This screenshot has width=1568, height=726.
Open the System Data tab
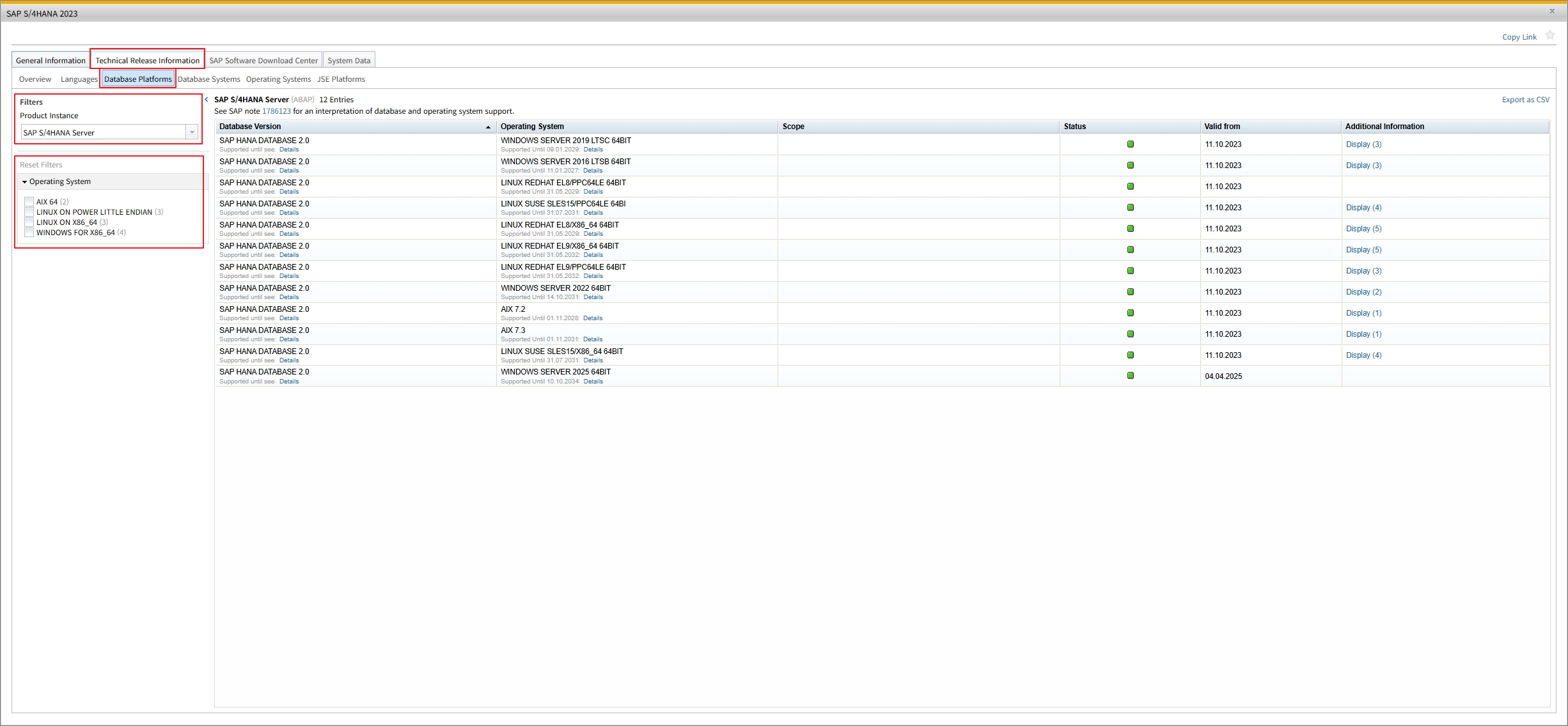click(x=349, y=61)
